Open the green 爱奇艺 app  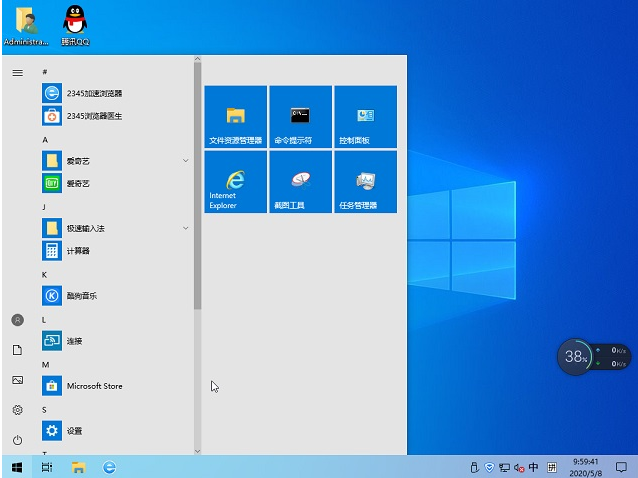(x=78, y=183)
